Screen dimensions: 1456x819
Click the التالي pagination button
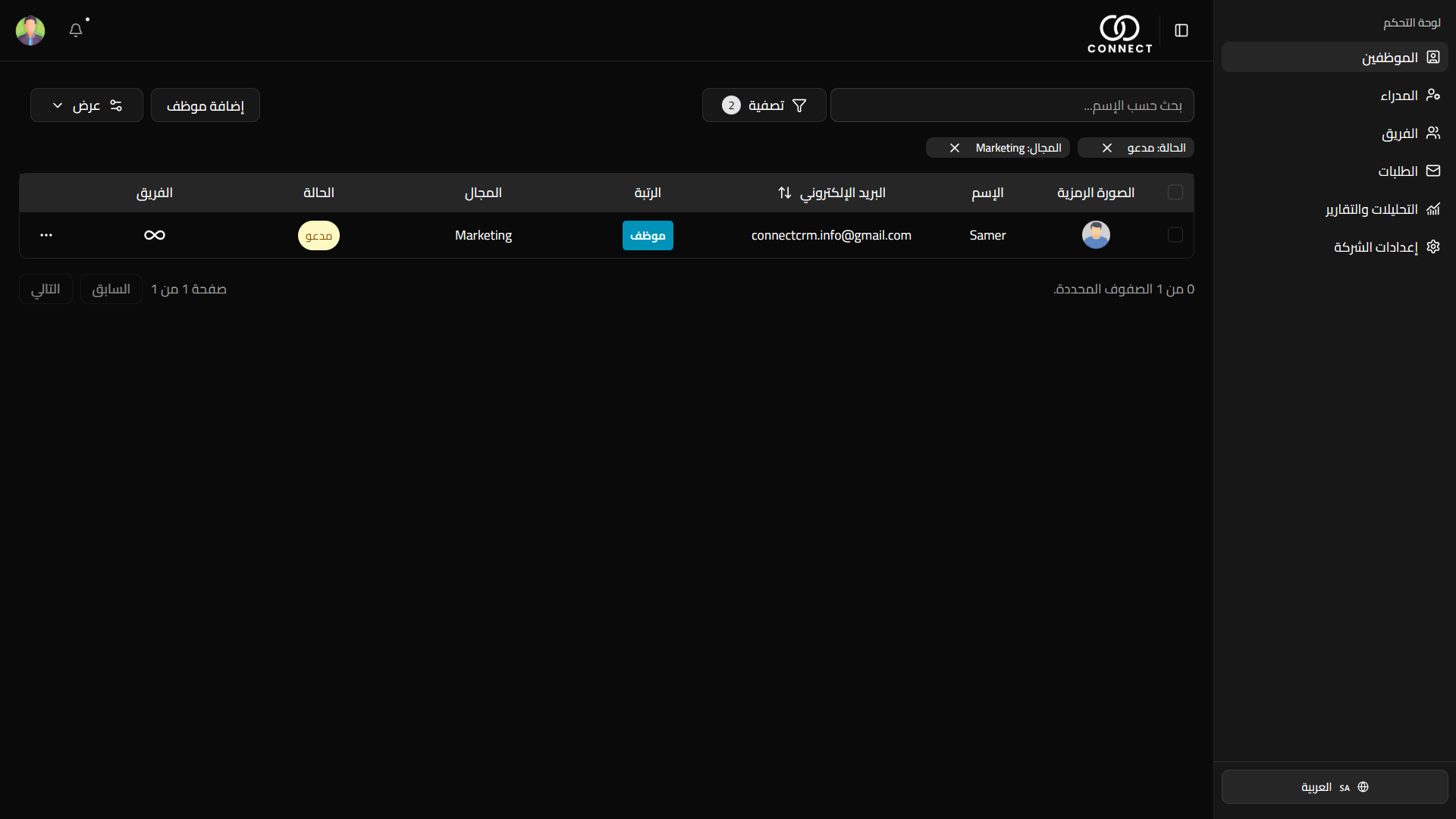point(45,289)
